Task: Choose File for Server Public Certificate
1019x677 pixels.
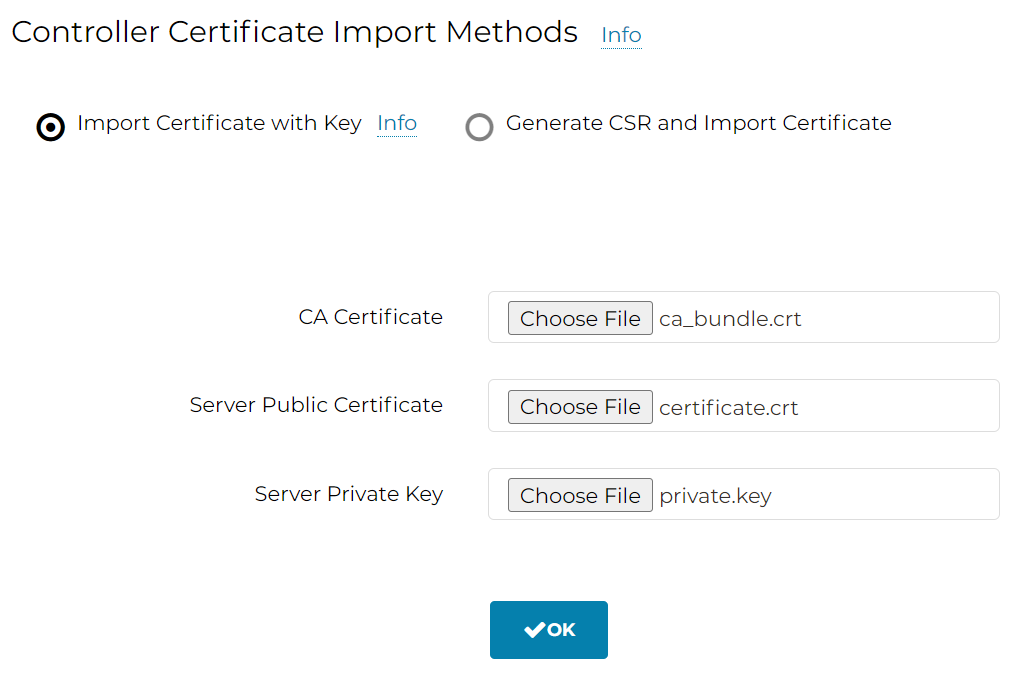Action: 580,407
